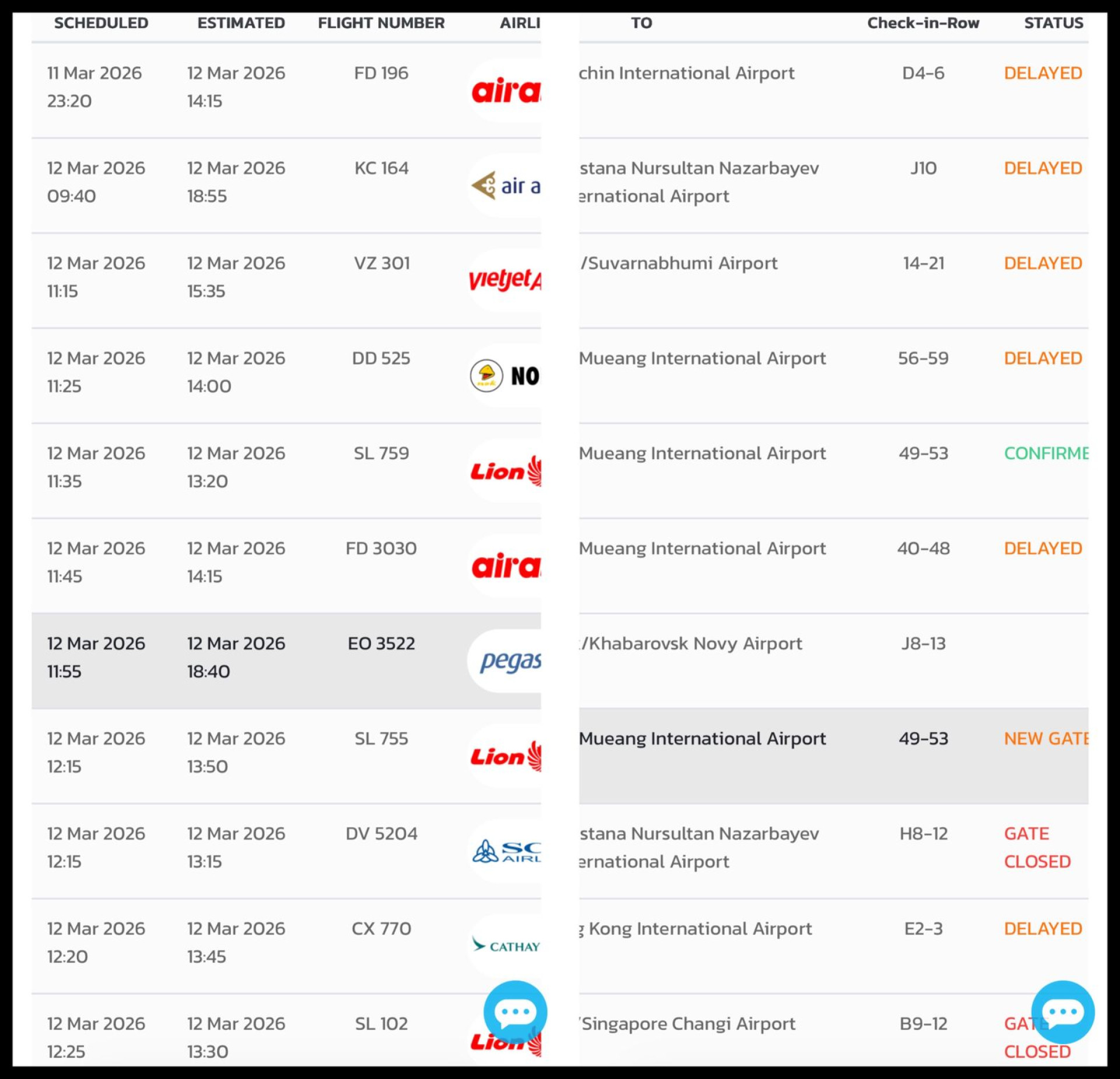
Task: Click the Cathay logo for CX 770
Action: tap(506, 946)
